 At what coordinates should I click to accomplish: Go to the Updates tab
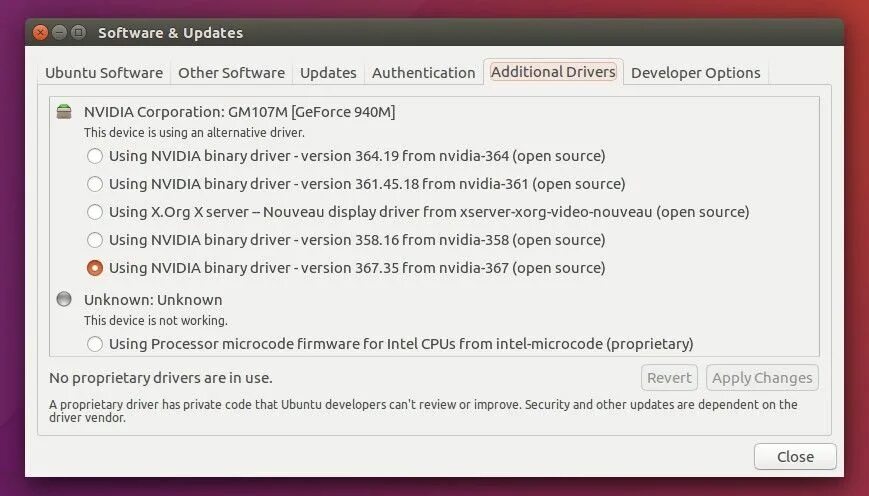pos(328,73)
